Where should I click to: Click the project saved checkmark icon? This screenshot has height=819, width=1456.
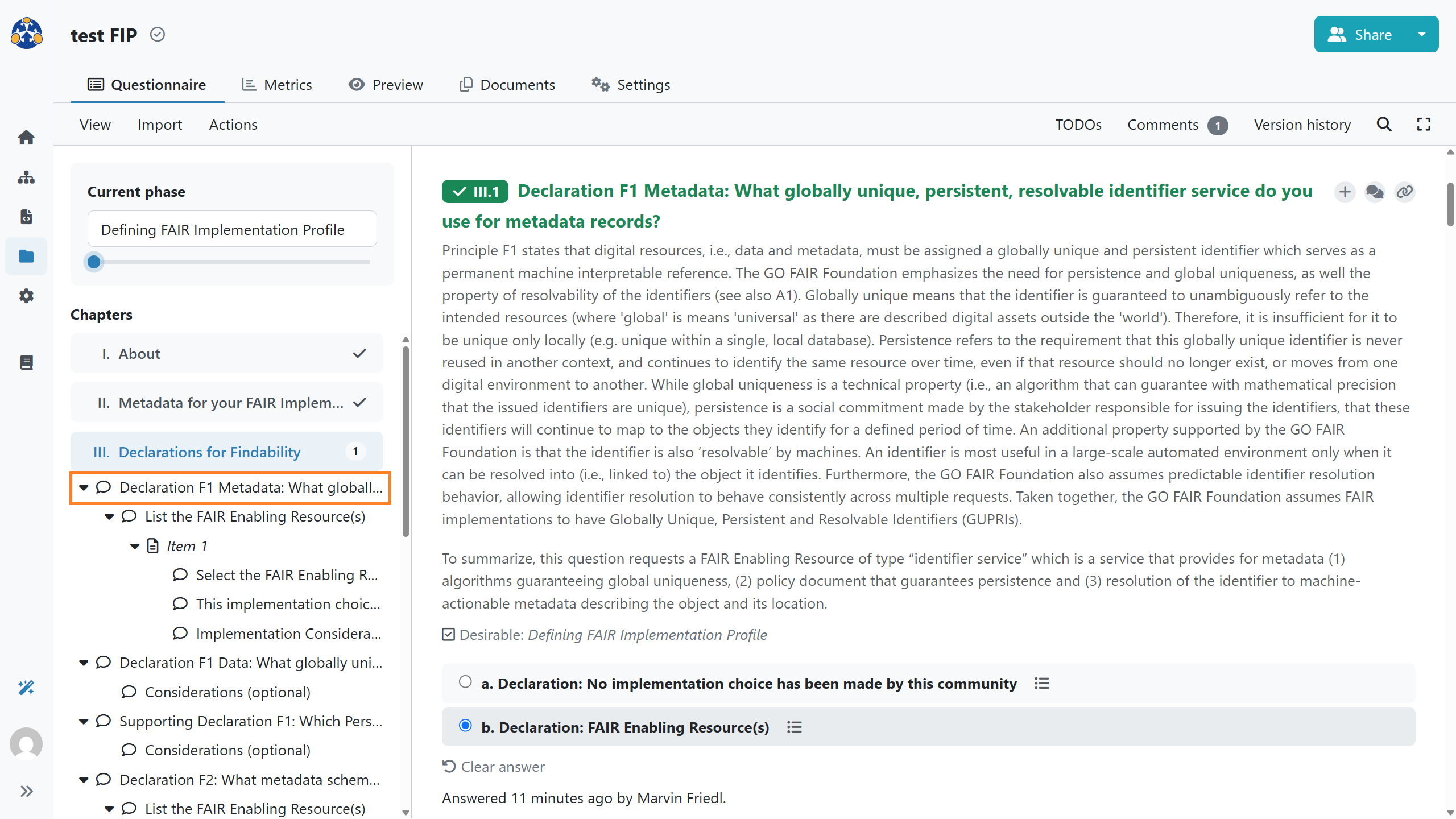(x=158, y=35)
